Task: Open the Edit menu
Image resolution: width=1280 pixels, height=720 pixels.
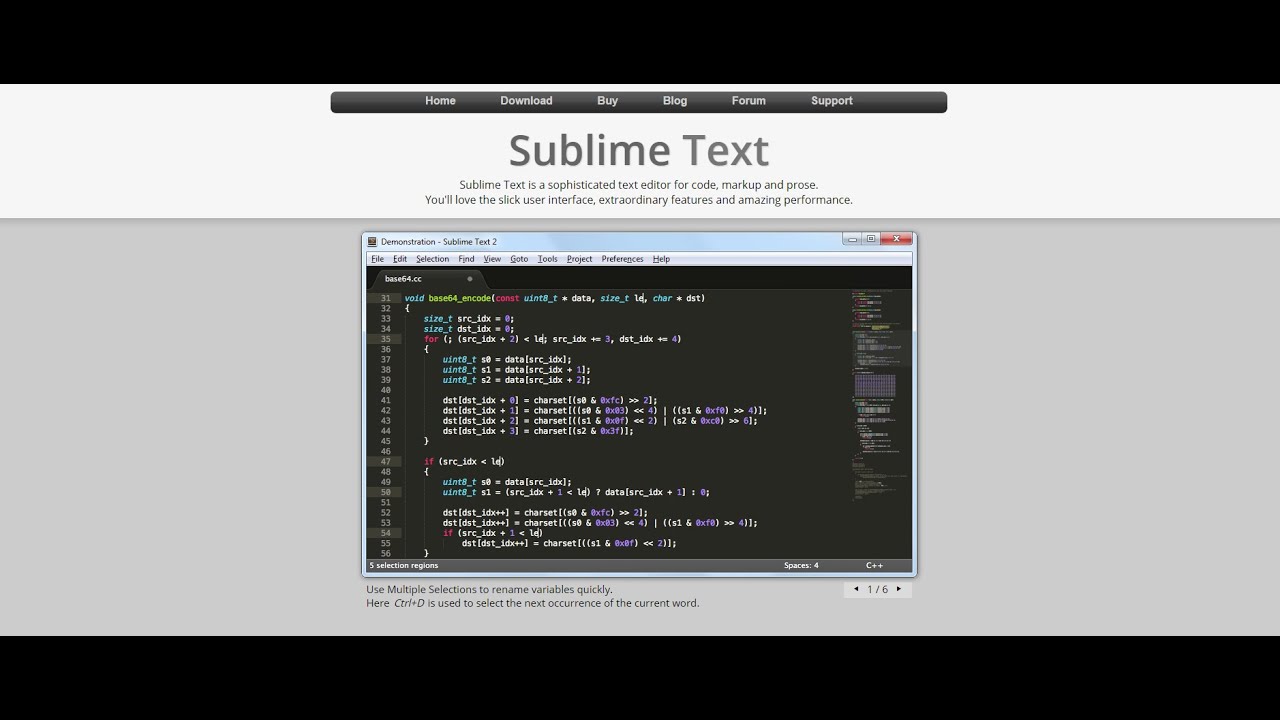Action: [400, 259]
